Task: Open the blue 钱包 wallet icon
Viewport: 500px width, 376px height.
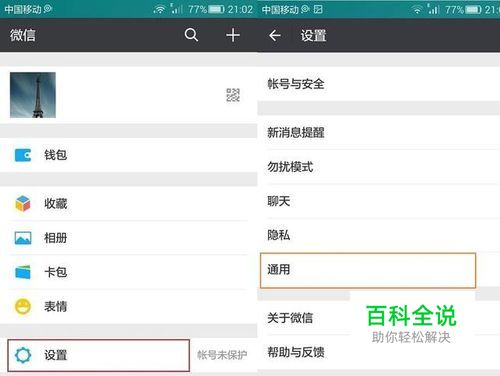Action: [23, 155]
